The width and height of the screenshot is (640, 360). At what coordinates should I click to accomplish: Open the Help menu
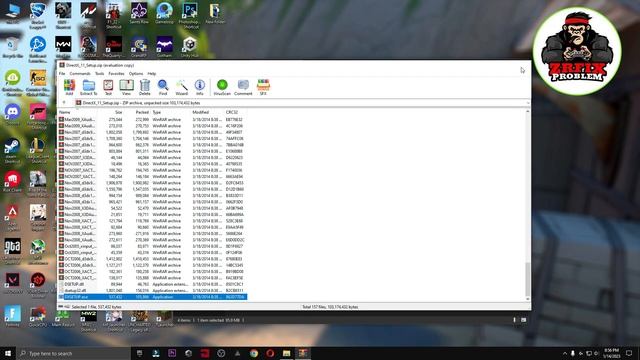pyautogui.click(x=152, y=73)
